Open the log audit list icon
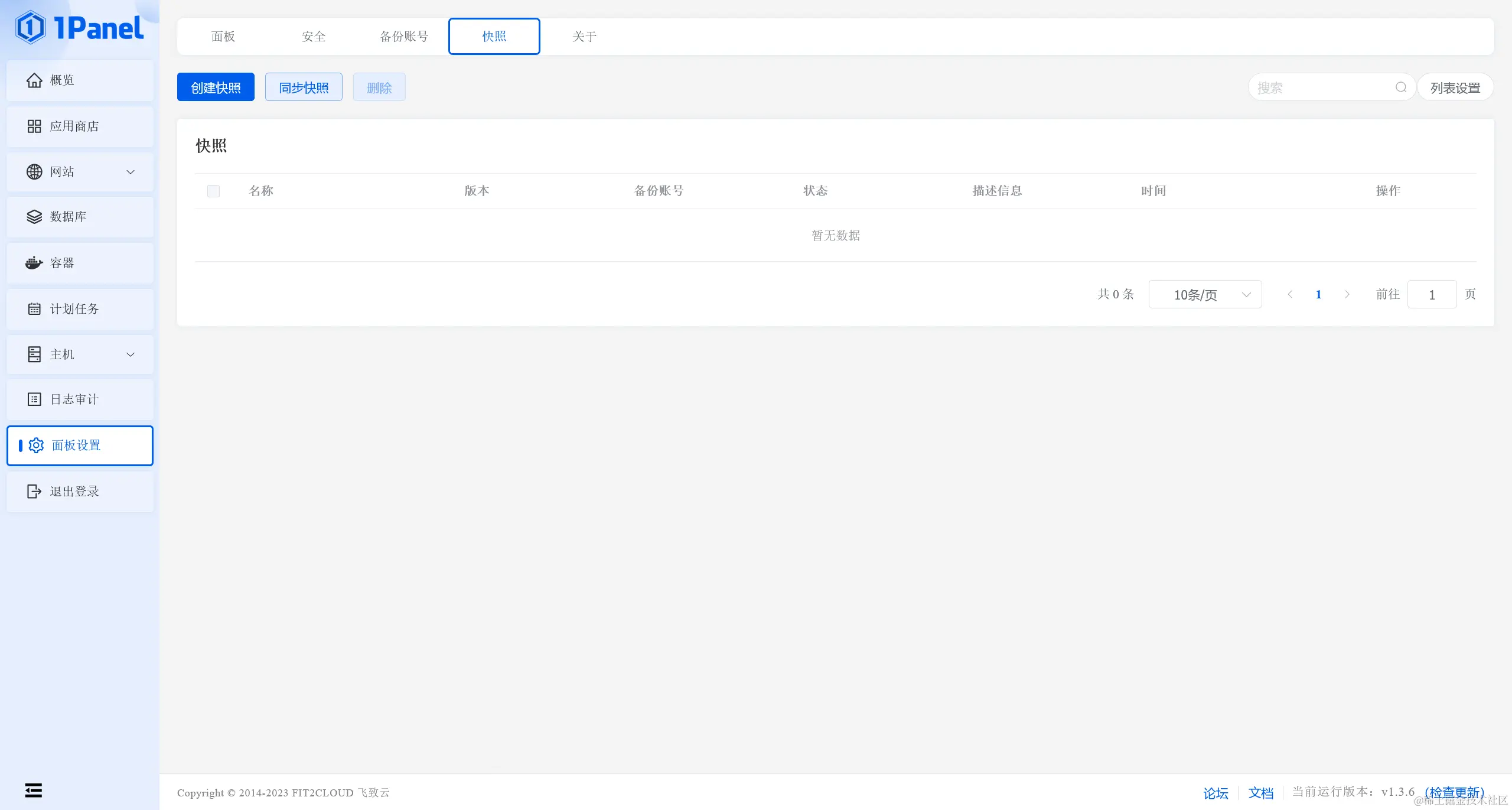Screen dimensions: 1512x810 [34, 399]
